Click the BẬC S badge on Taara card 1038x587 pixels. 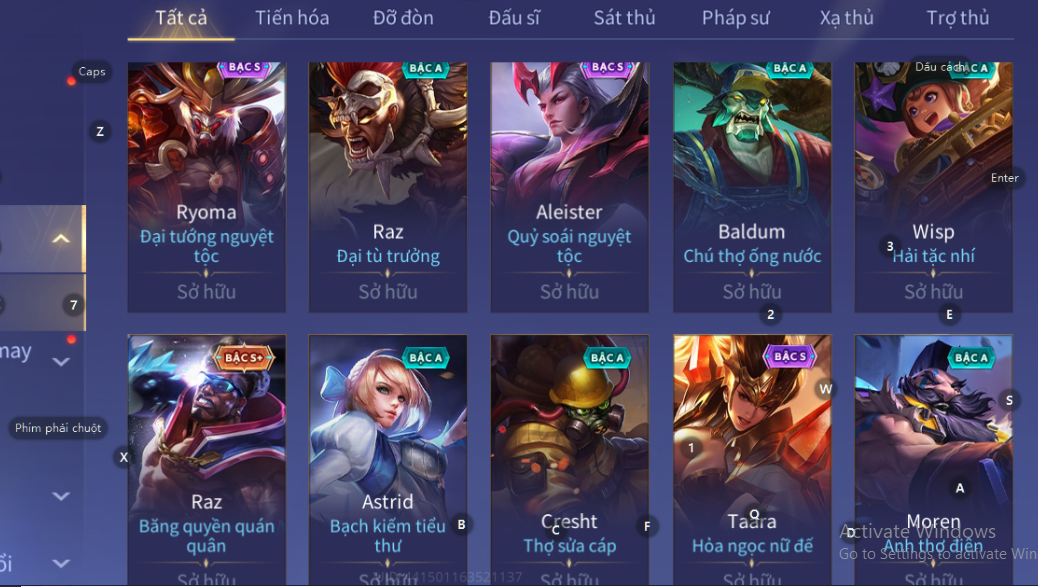pos(789,357)
